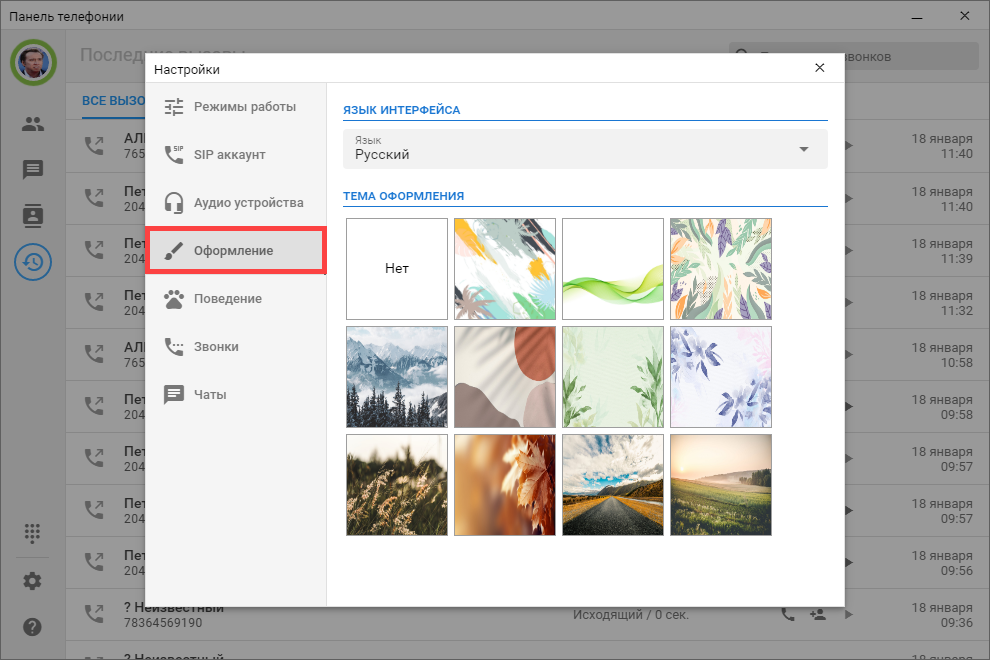Image resolution: width=990 pixels, height=660 pixels.
Task: Pick the green wave theme thumbnail
Action: pyautogui.click(x=613, y=269)
